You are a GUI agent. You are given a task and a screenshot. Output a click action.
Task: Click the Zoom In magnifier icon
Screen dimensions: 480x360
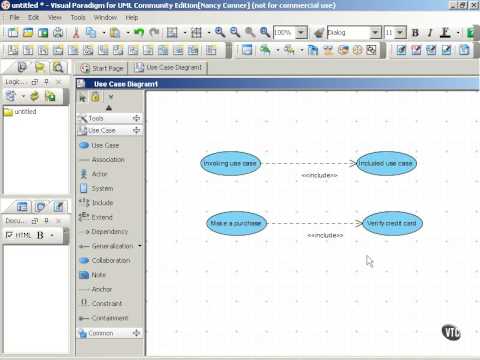220,33
